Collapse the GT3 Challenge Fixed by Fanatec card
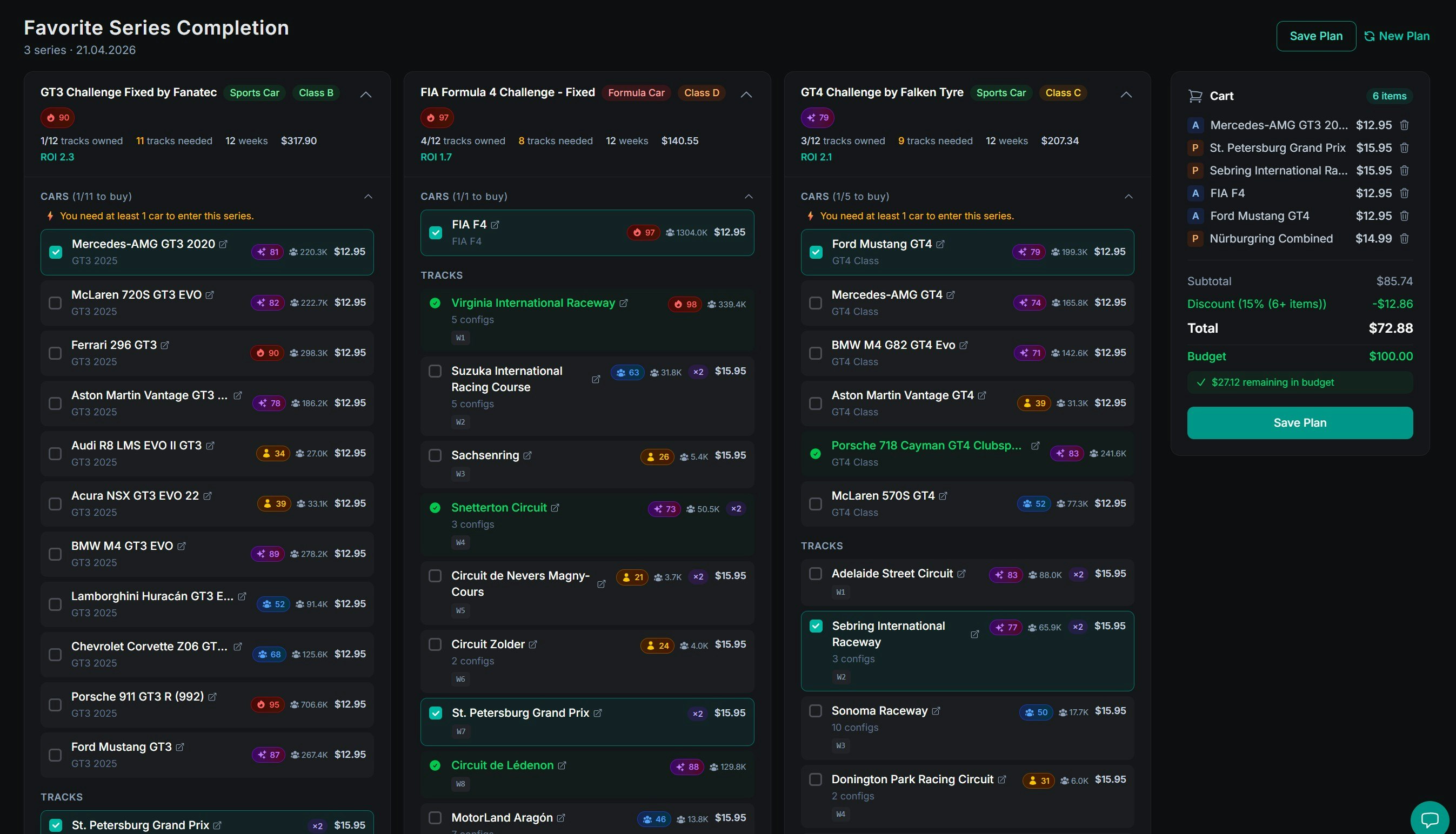Image resolution: width=1456 pixels, height=834 pixels. click(x=365, y=95)
